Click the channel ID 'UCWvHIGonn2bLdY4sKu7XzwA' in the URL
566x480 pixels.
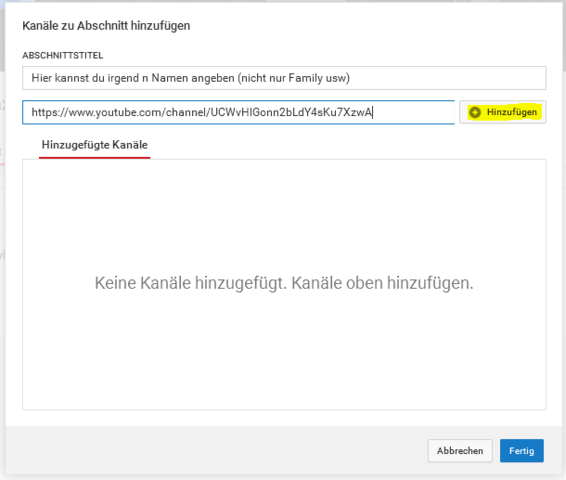coord(291,112)
